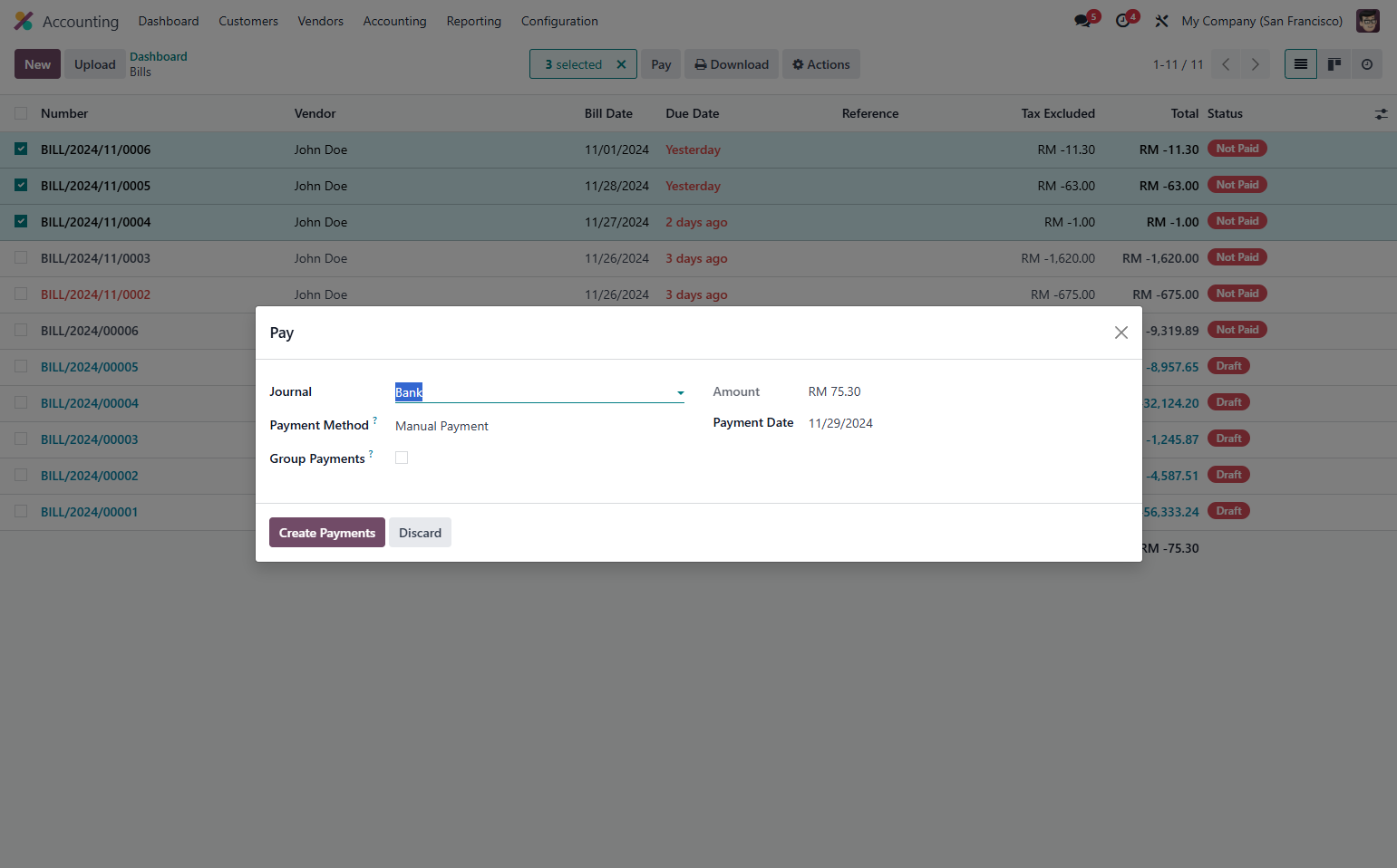Click Discard button

click(x=420, y=533)
